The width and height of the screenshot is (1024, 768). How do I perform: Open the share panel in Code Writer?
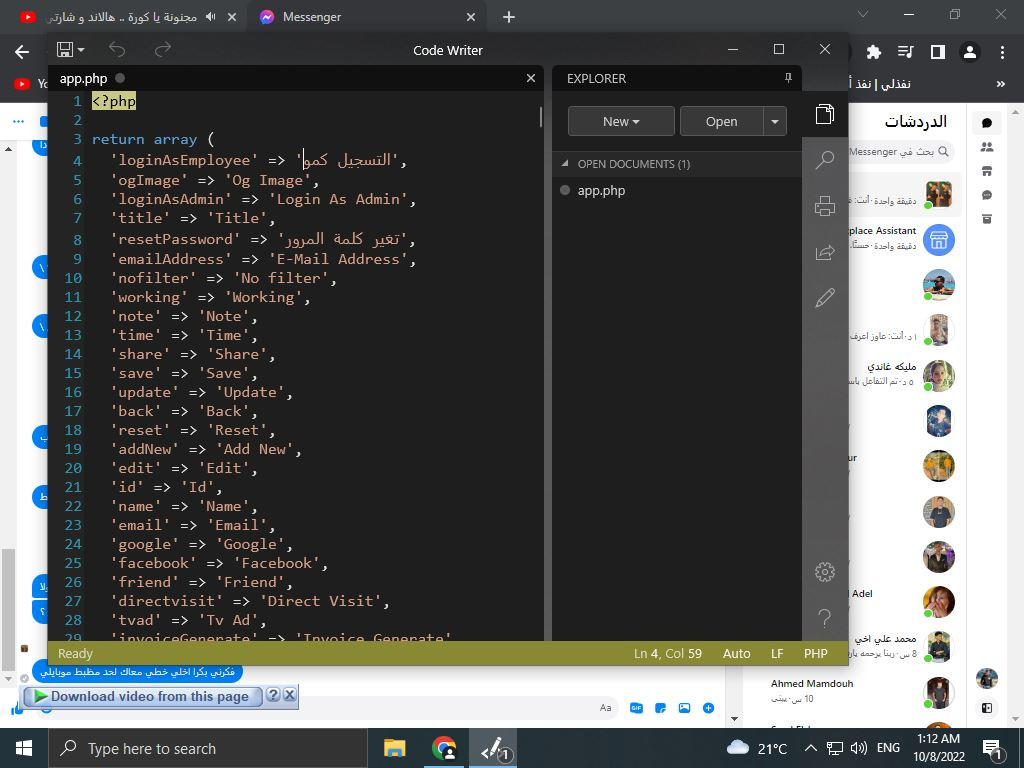point(825,252)
